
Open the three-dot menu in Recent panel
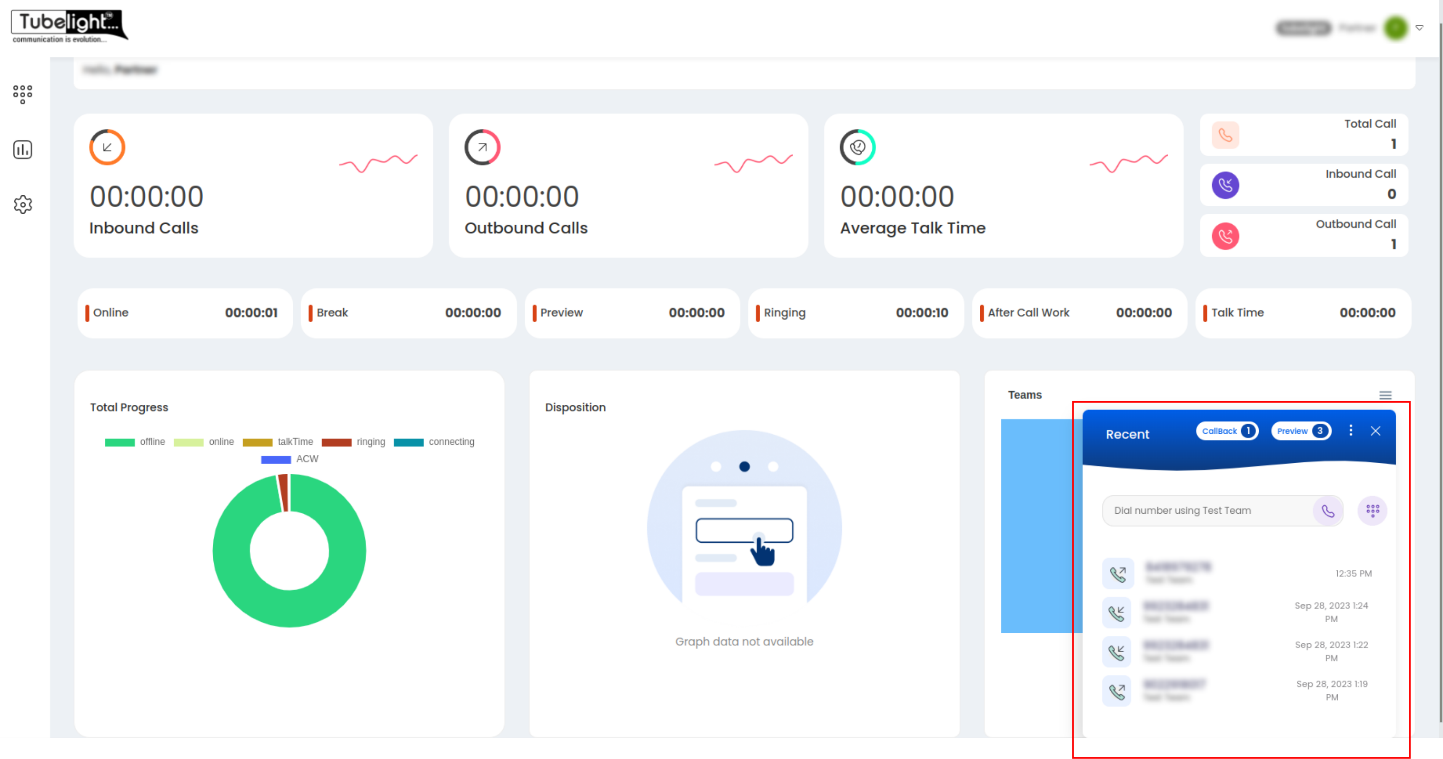click(1351, 431)
